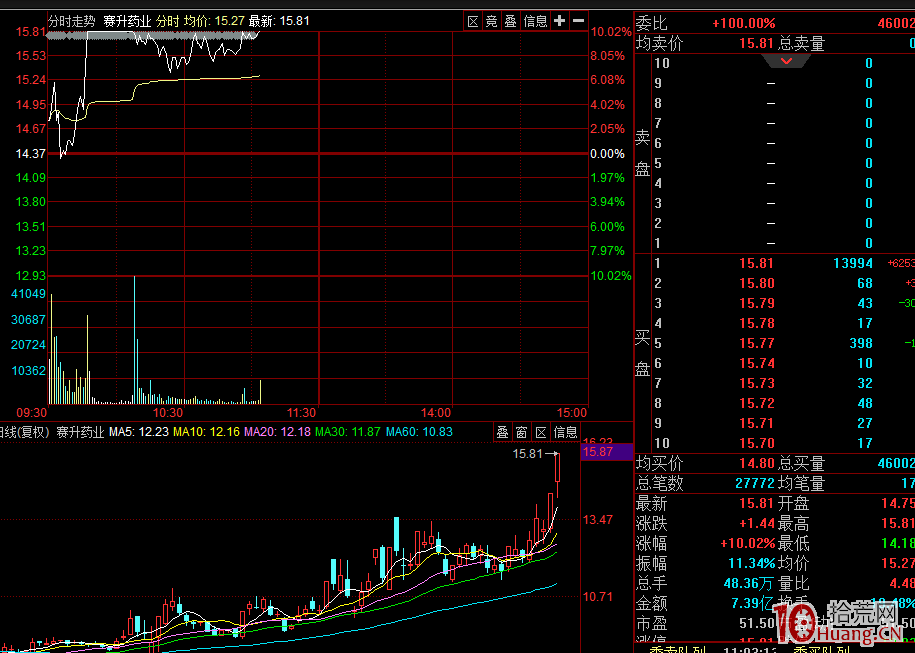
Task: Click the 区 icon in intraday chart header
Action: (x=473, y=21)
